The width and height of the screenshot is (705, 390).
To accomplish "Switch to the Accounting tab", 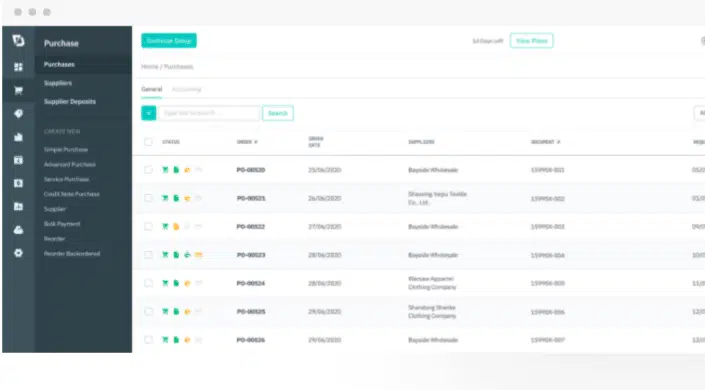I will (187, 89).
